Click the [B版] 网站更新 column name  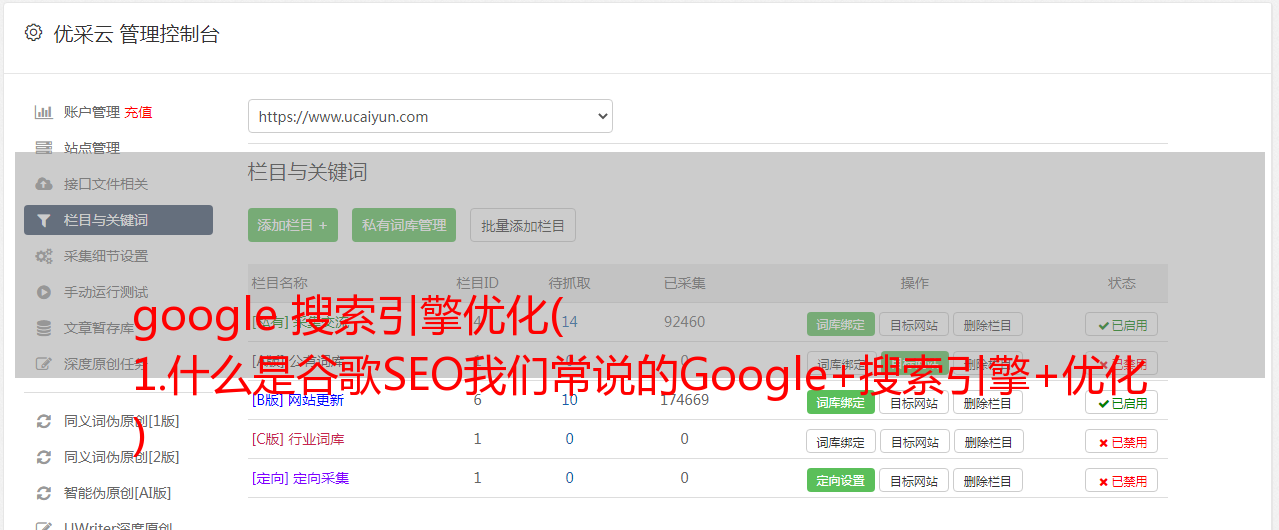point(297,400)
